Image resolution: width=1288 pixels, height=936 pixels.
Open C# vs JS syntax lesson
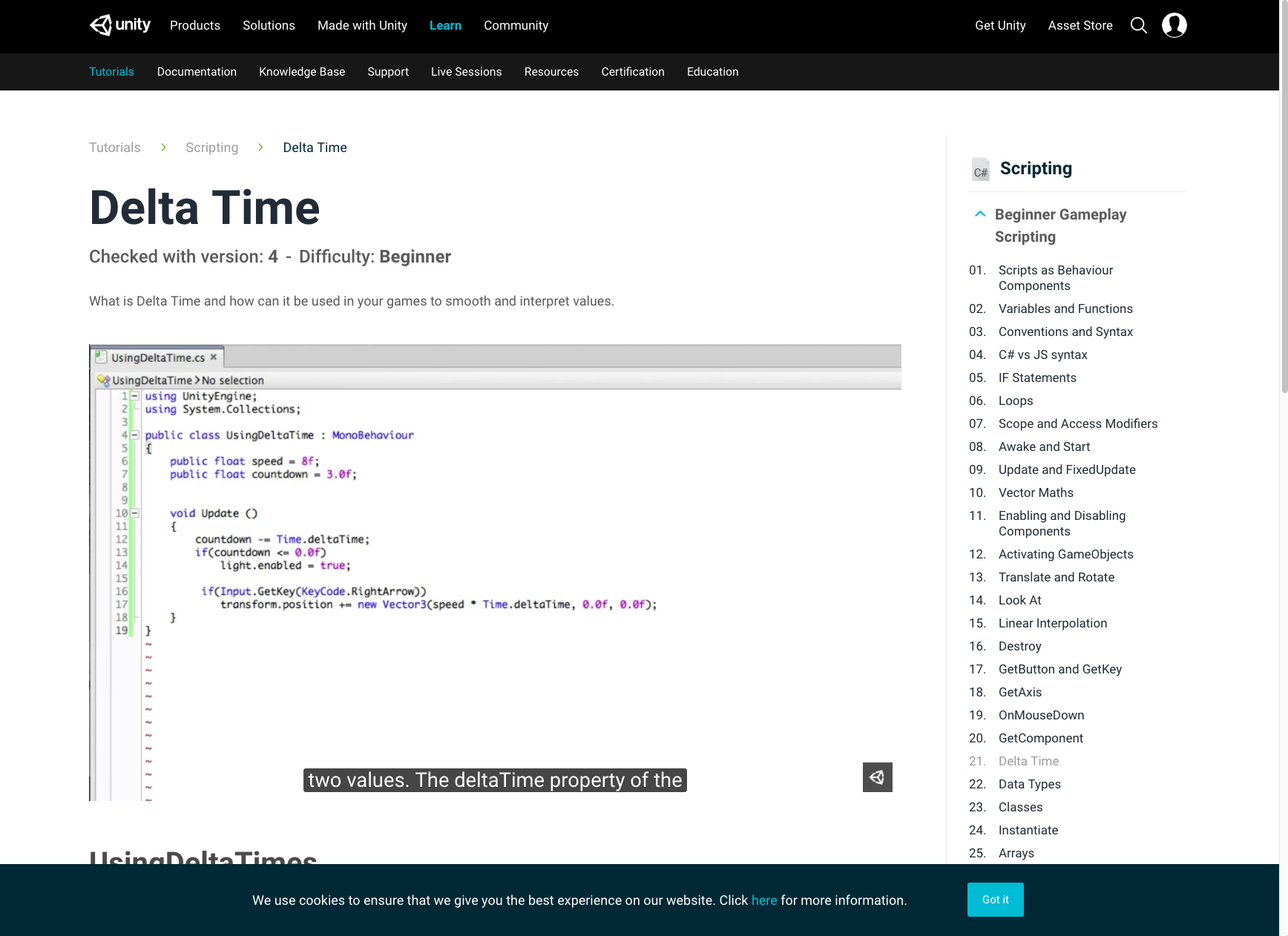(1042, 355)
